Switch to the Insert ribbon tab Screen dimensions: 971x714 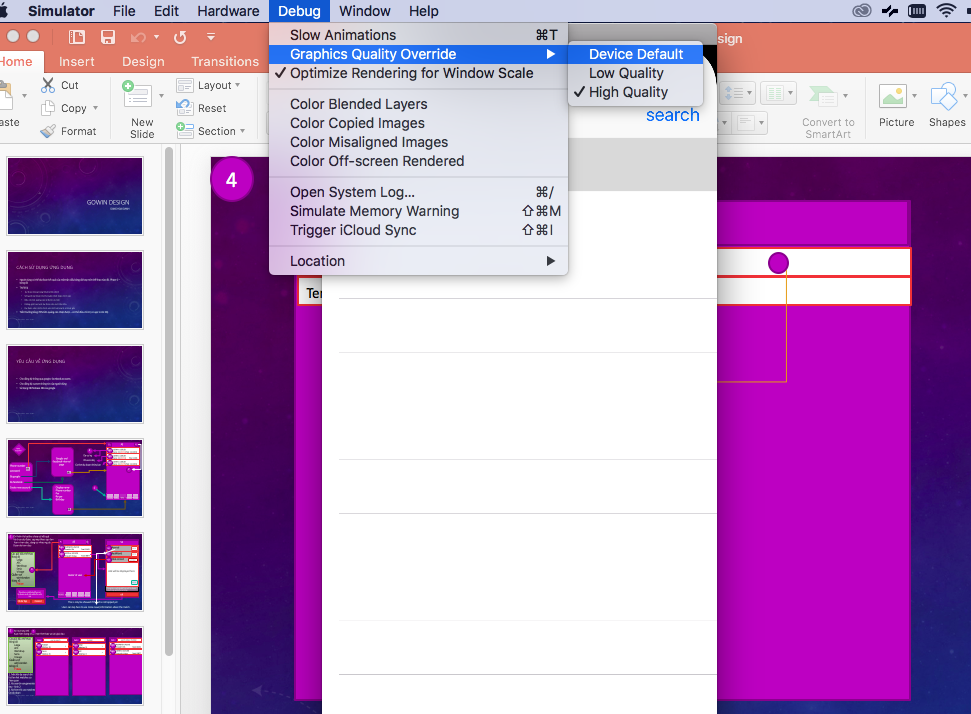(x=77, y=61)
